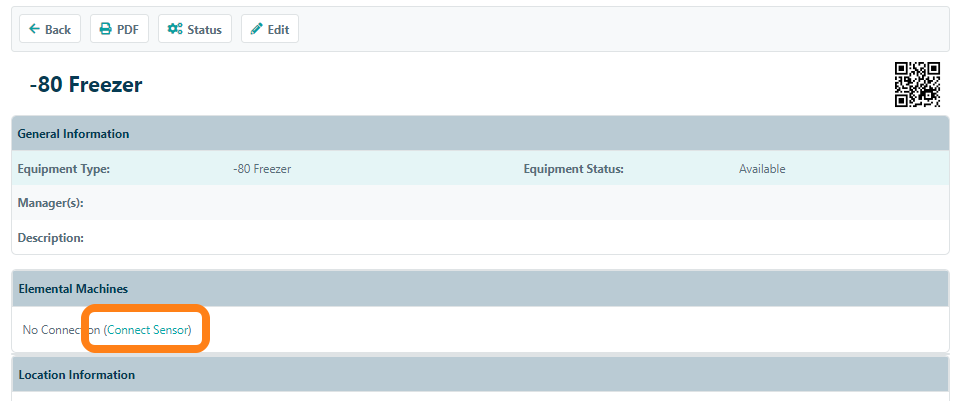Image resolution: width=960 pixels, height=401 pixels.
Task: Click the Manager(s) field label
Action: [50, 203]
